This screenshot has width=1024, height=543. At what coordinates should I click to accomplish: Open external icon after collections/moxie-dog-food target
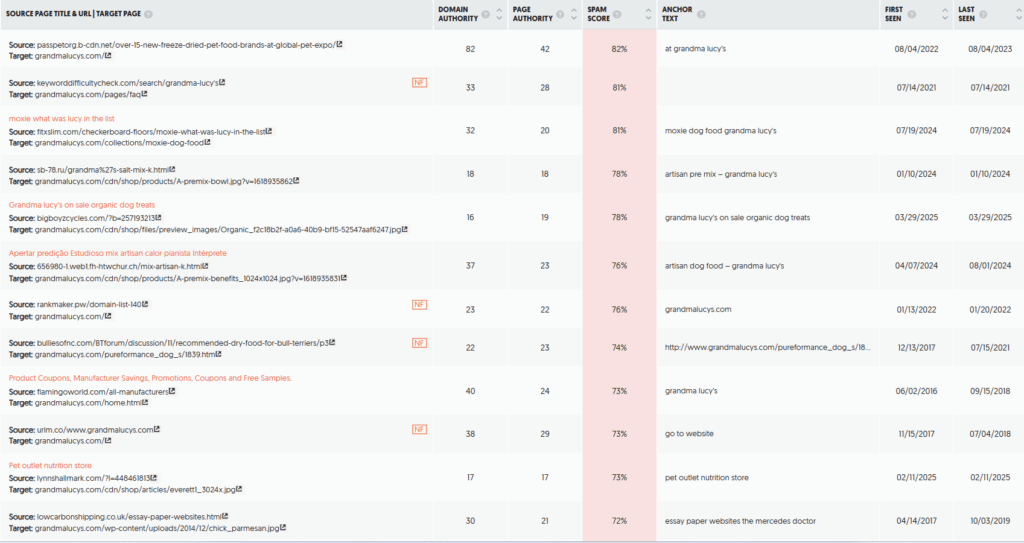[x=208, y=142]
